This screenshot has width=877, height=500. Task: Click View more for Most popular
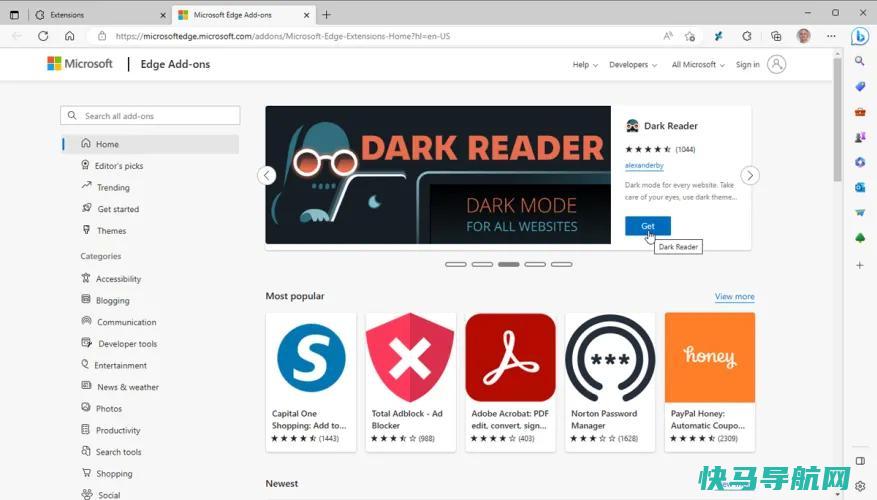pos(734,296)
